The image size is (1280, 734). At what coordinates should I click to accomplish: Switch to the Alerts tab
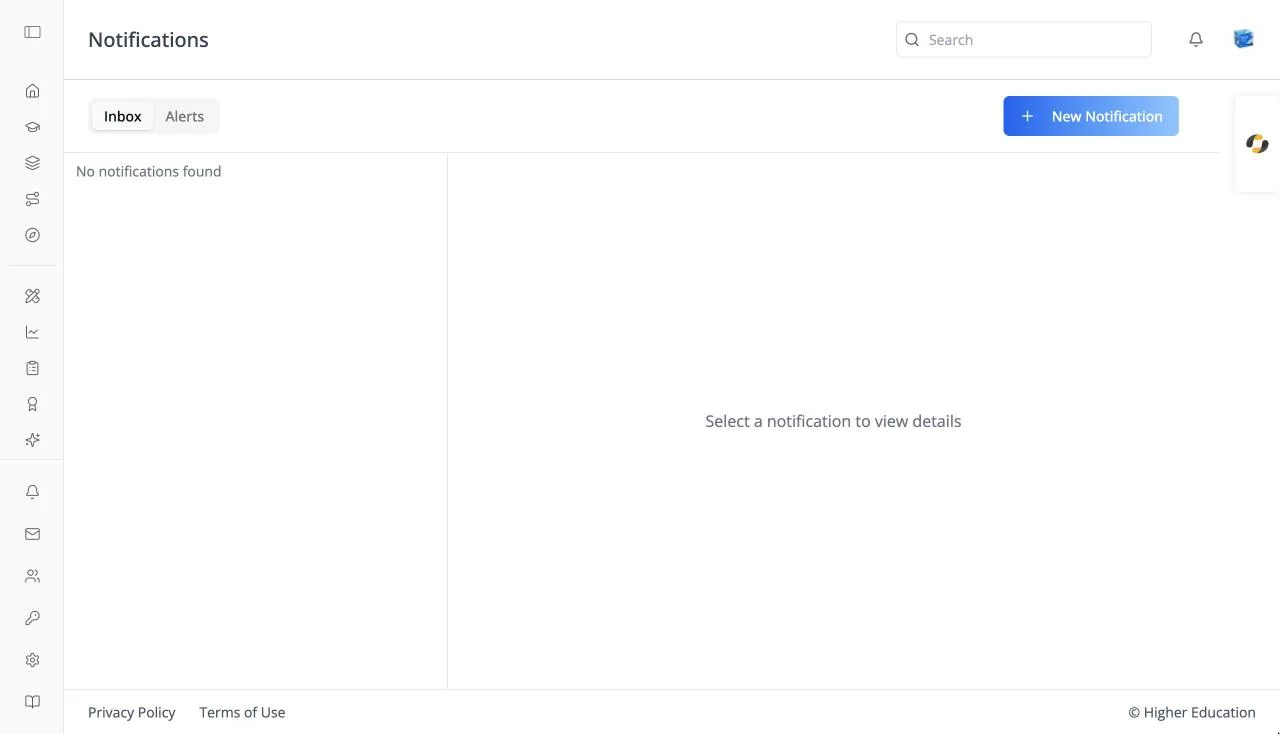click(x=185, y=116)
